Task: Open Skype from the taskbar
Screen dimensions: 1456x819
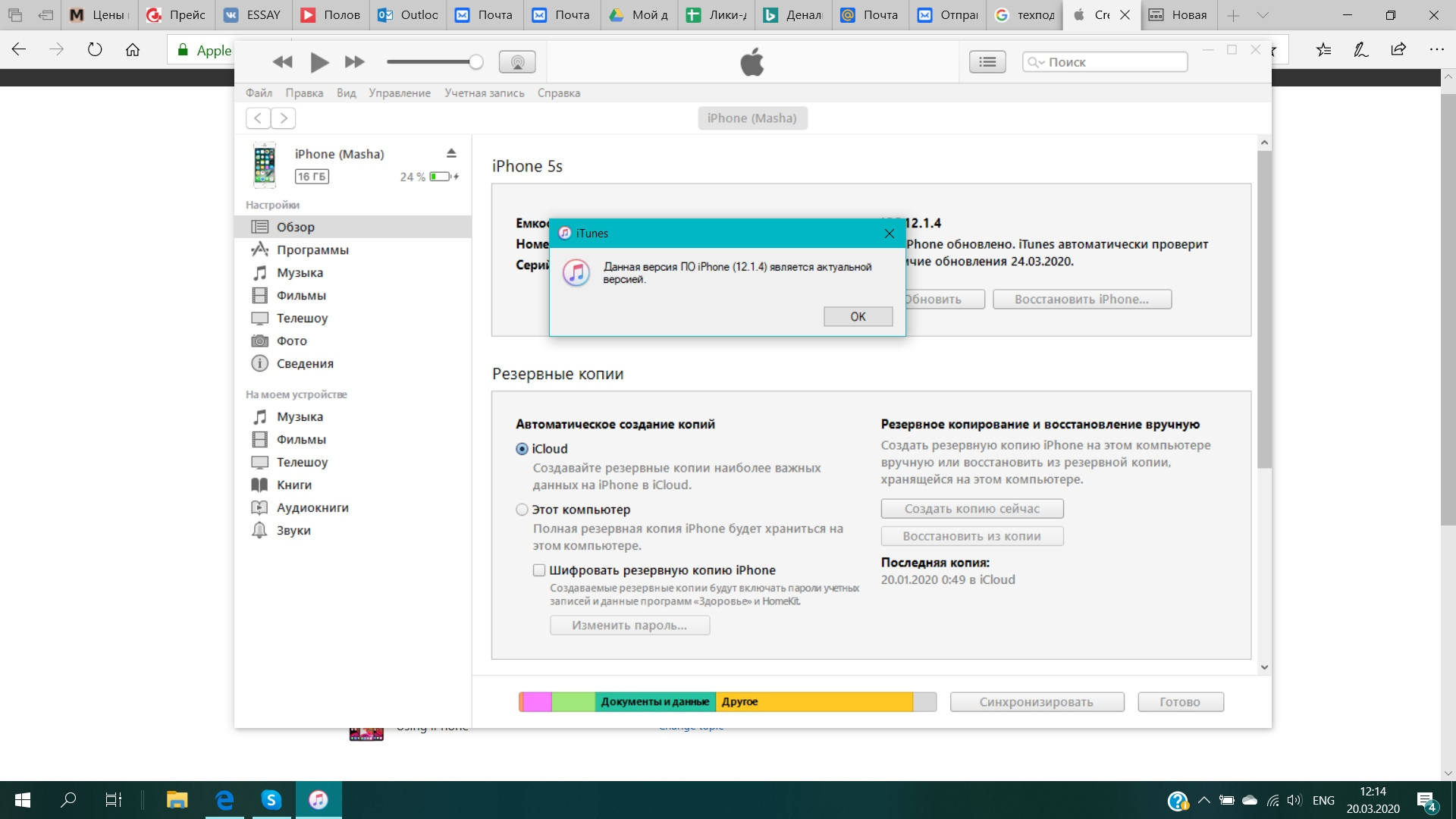Action: coord(271,800)
